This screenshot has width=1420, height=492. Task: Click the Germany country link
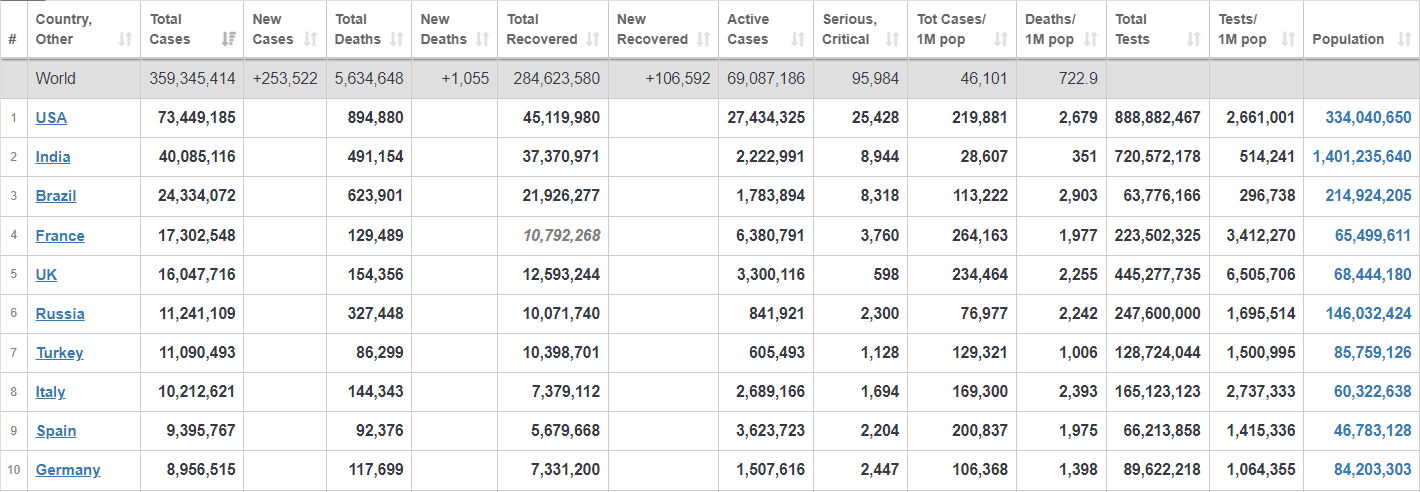tap(68, 470)
